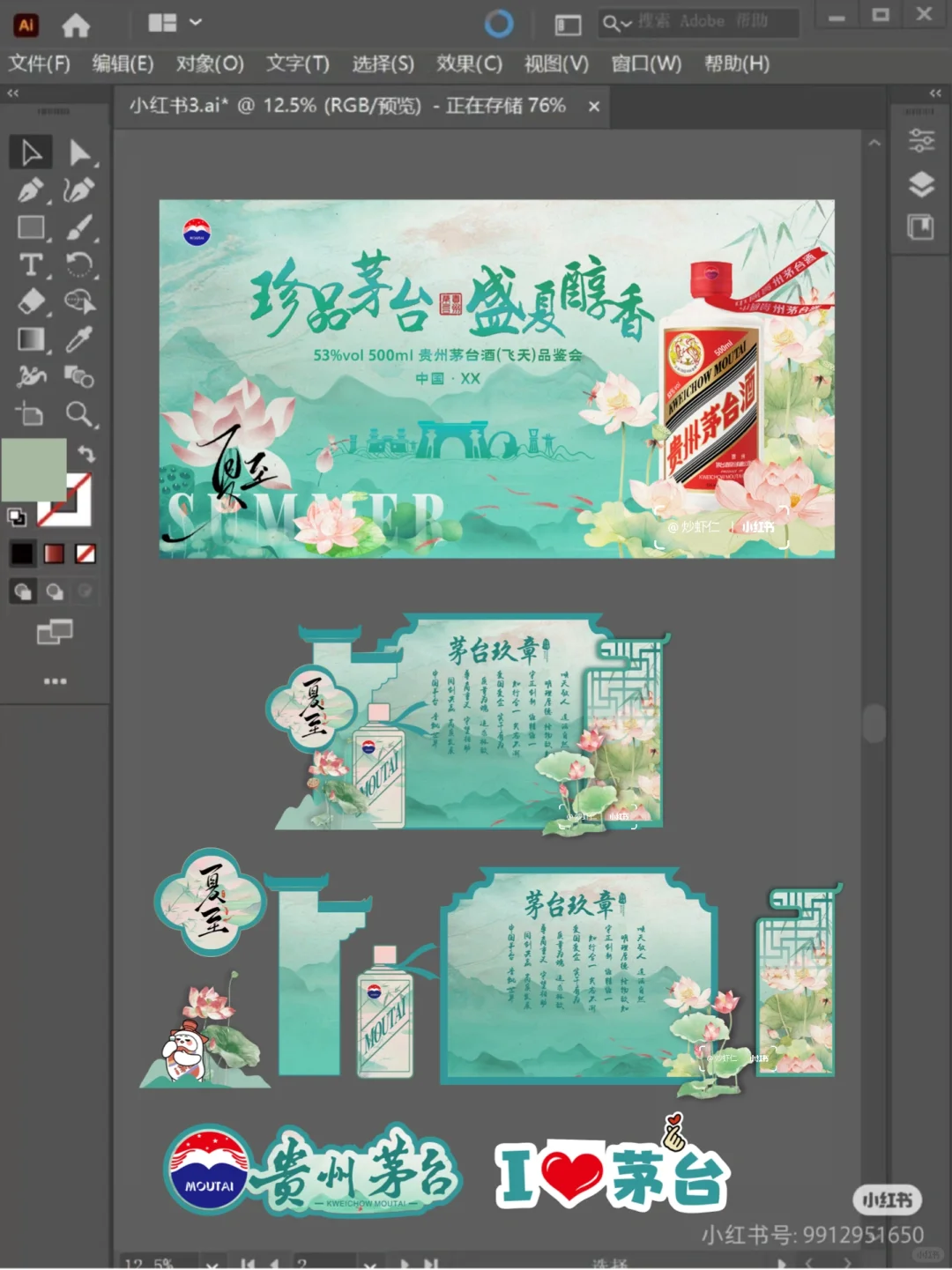Image resolution: width=952 pixels, height=1270 pixels.
Task: Swap fill and stroke colors
Action: pyautogui.click(x=86, y=454)
